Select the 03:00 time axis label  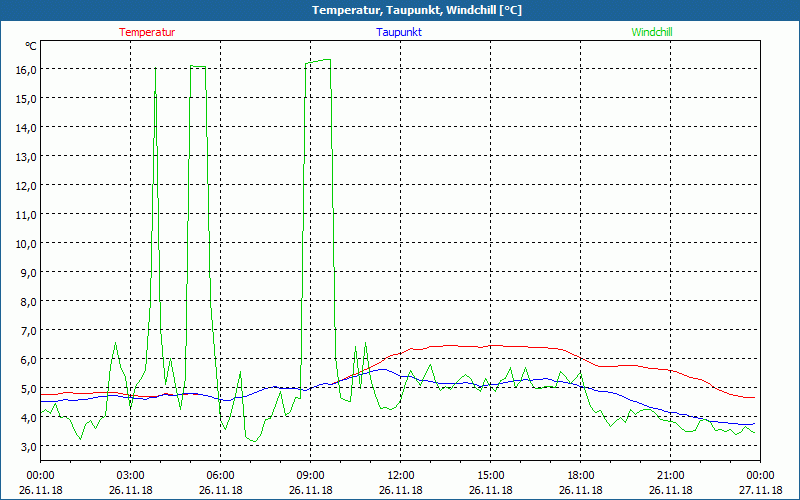click(130, 475)
